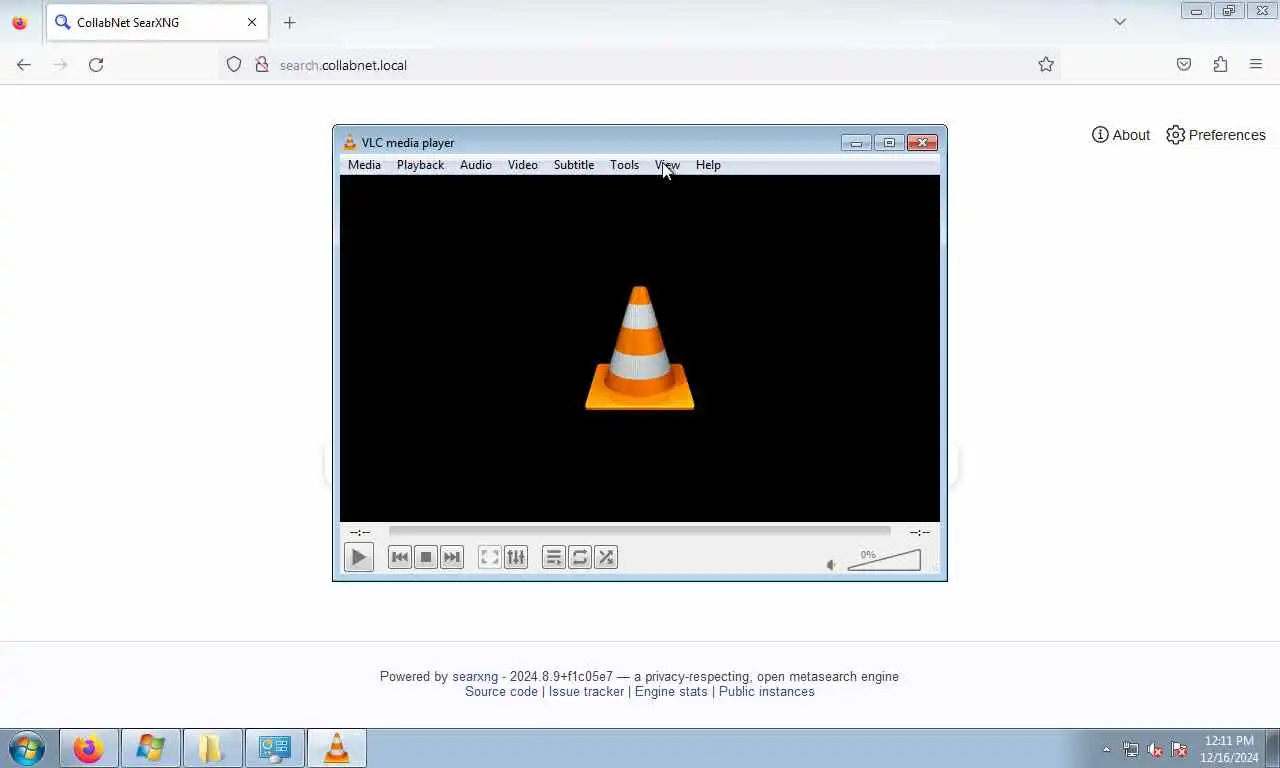The height and width of the screenshot is (768, 1280).
Task: Open the VLC Media menu
Action: point(364,165)
